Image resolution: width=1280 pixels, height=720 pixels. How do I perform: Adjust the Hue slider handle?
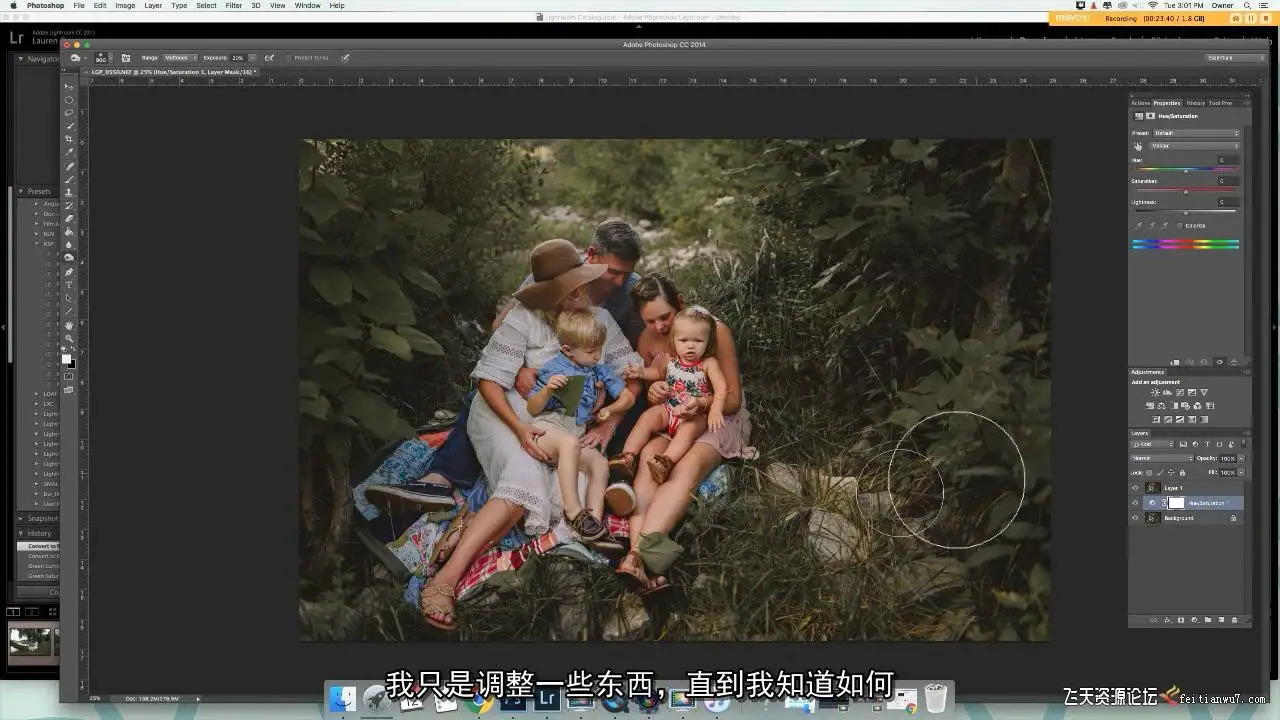(x=1186, y=171)
